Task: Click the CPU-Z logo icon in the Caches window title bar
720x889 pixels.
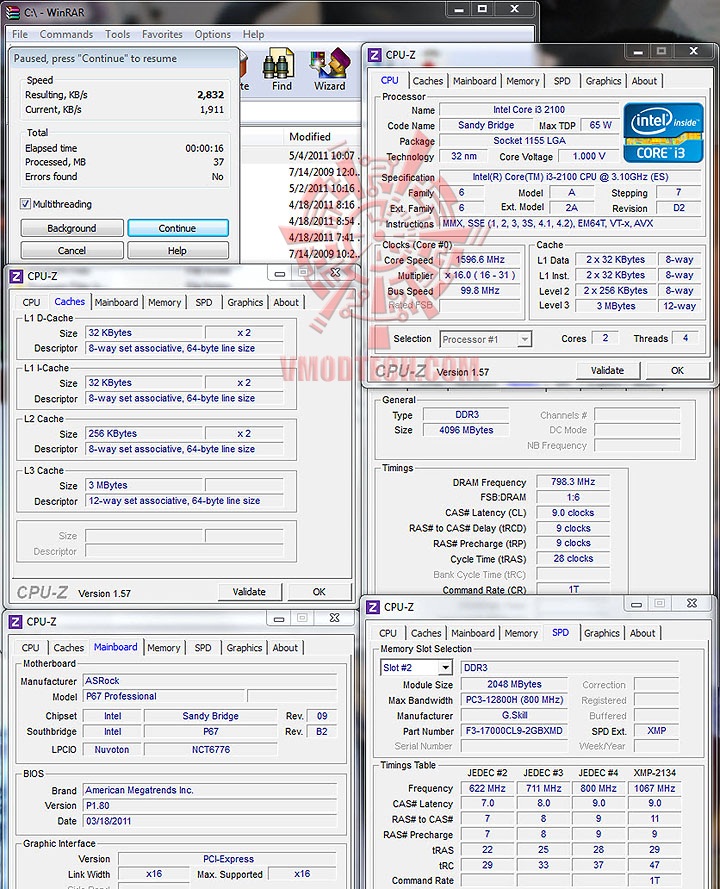Action: (16, 276)
